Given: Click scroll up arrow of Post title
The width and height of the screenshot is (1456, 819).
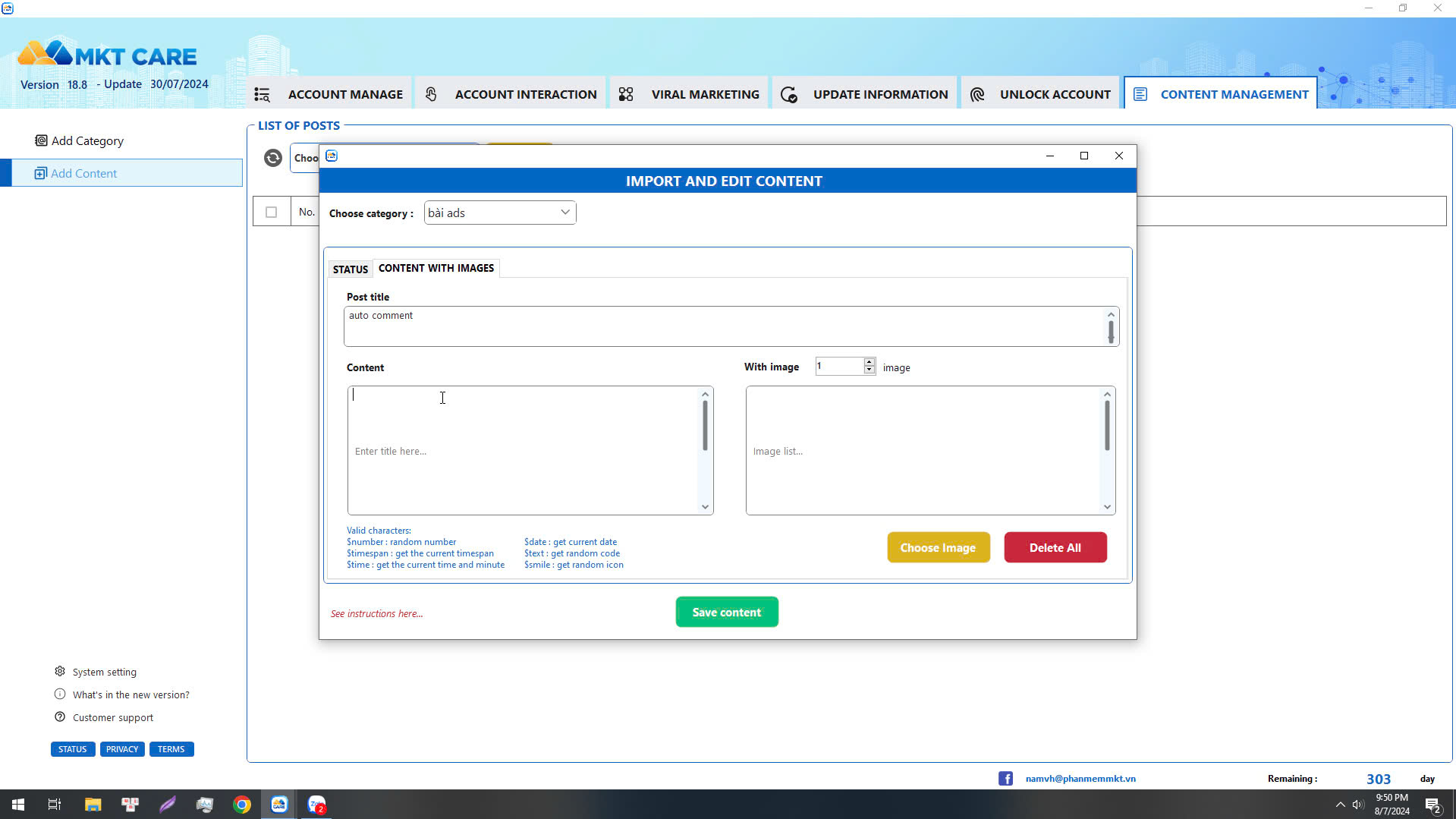Looking at the screenshot, I should 1111,314.
